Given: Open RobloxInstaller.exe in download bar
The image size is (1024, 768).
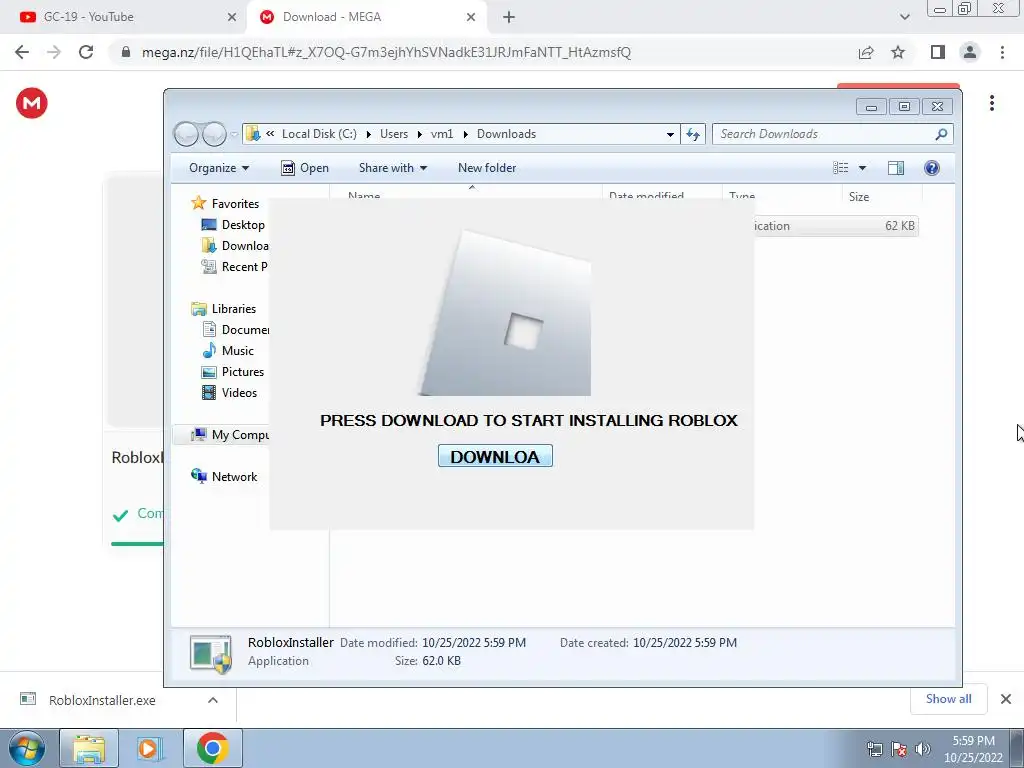Looking at the screenshot, I should [102, 700].
